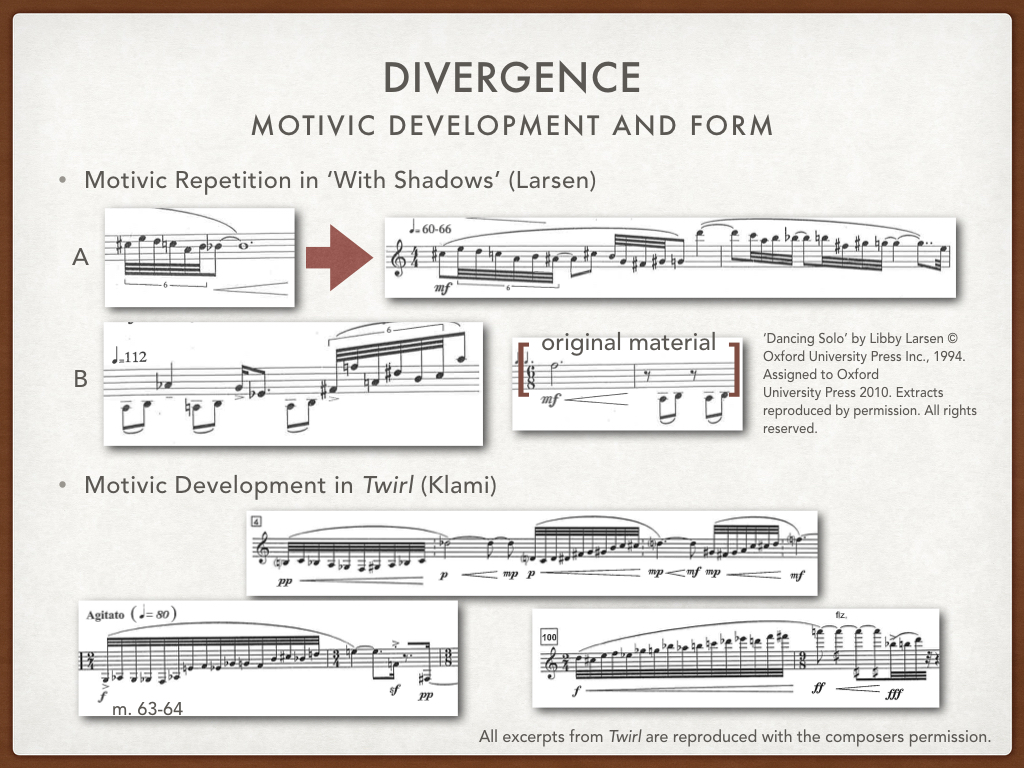Click the 'Dancing Solo' by Libby Larsen copyright text
This screenshot has width=1024, height=768.
click(870, 383)
